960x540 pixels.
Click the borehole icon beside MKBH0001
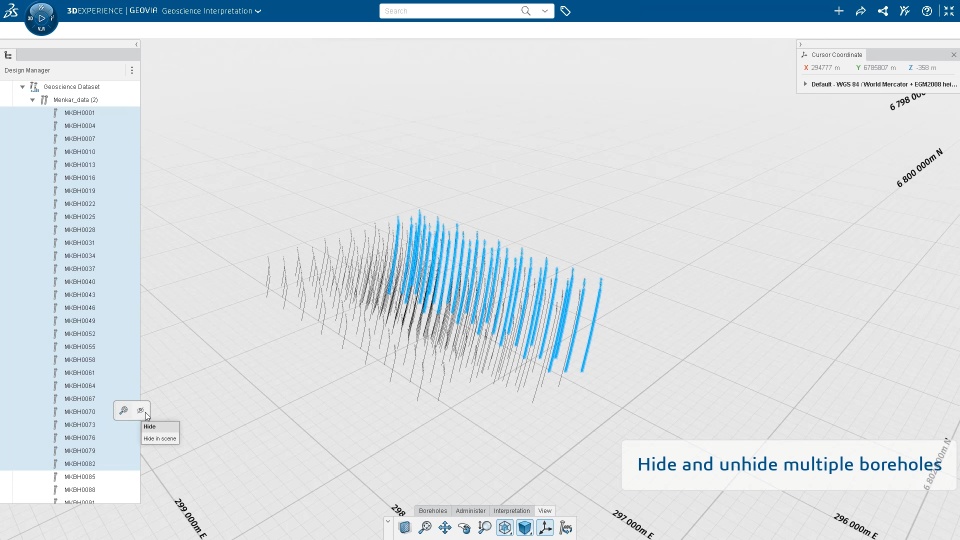[x=55, y=113]
